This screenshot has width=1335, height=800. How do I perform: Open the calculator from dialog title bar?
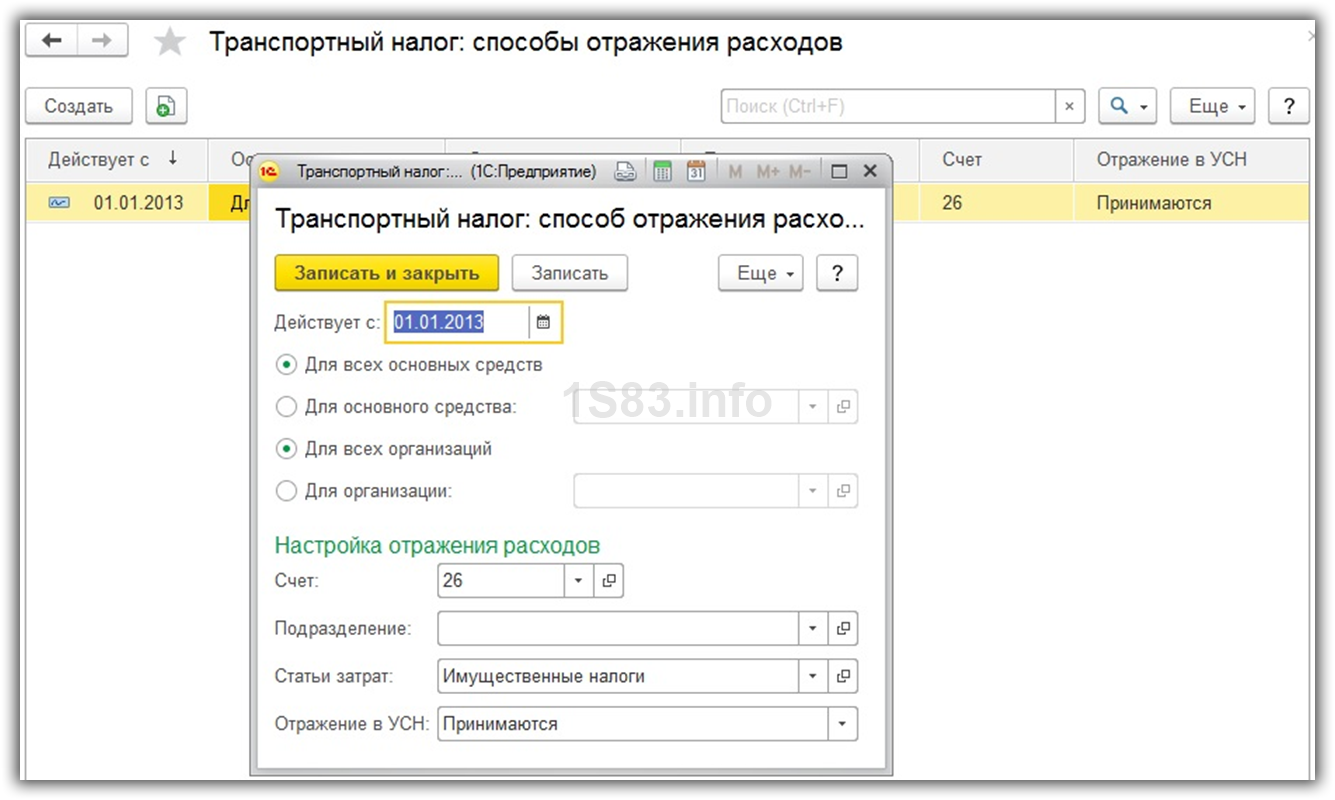pos(662,172)
